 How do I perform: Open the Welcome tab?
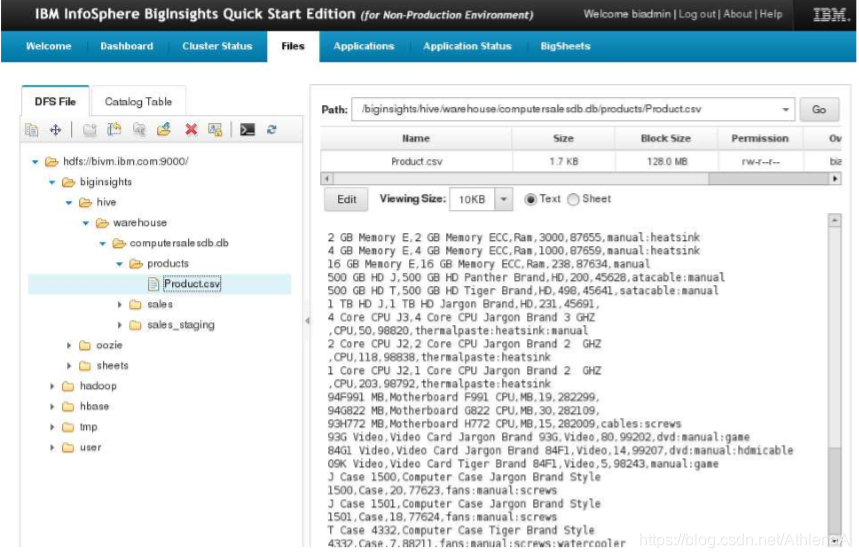pos(49,47)
